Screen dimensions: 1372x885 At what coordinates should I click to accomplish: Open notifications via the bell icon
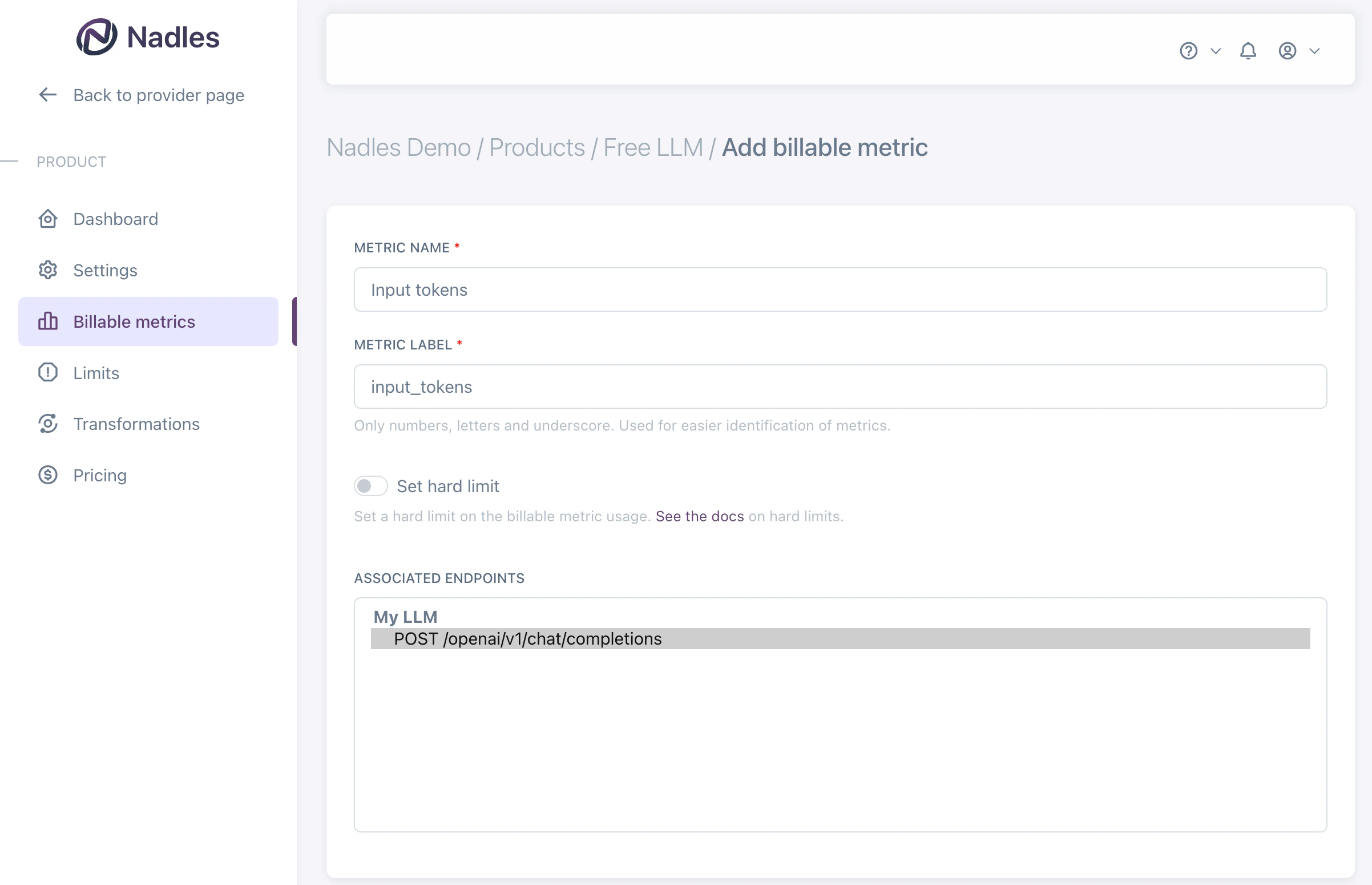point(1248,51)
